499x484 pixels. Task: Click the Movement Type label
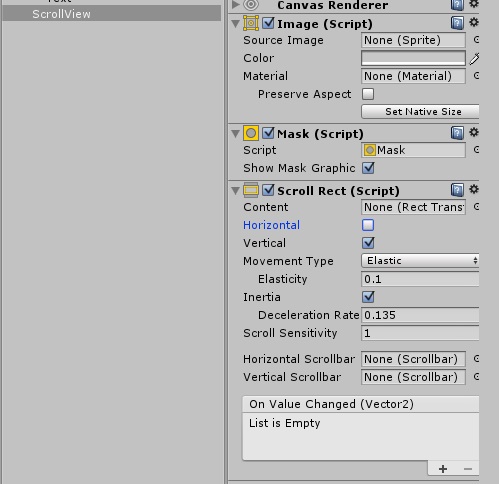coord(288,261)
